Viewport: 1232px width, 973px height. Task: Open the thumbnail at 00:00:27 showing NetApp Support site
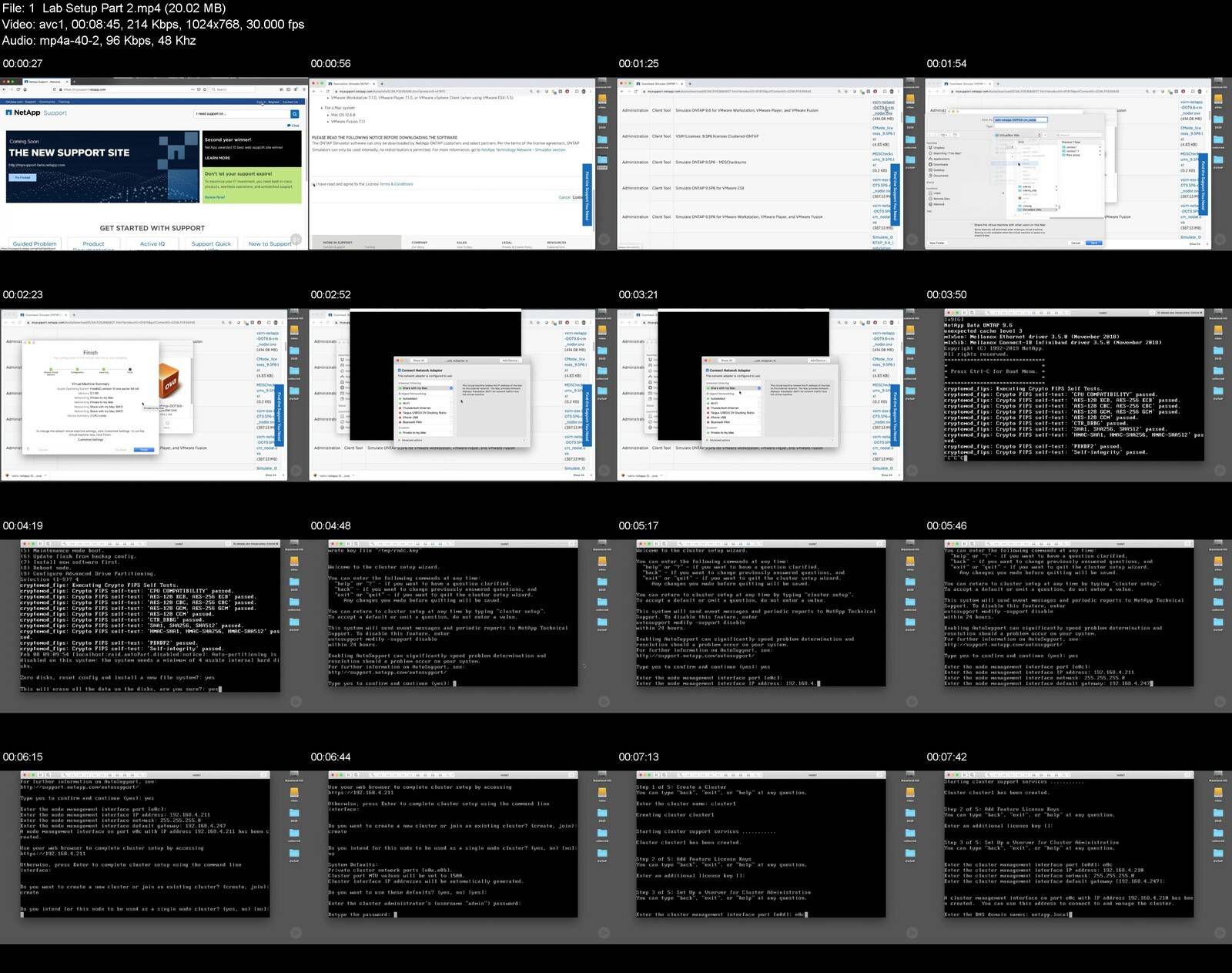(153, 163)
